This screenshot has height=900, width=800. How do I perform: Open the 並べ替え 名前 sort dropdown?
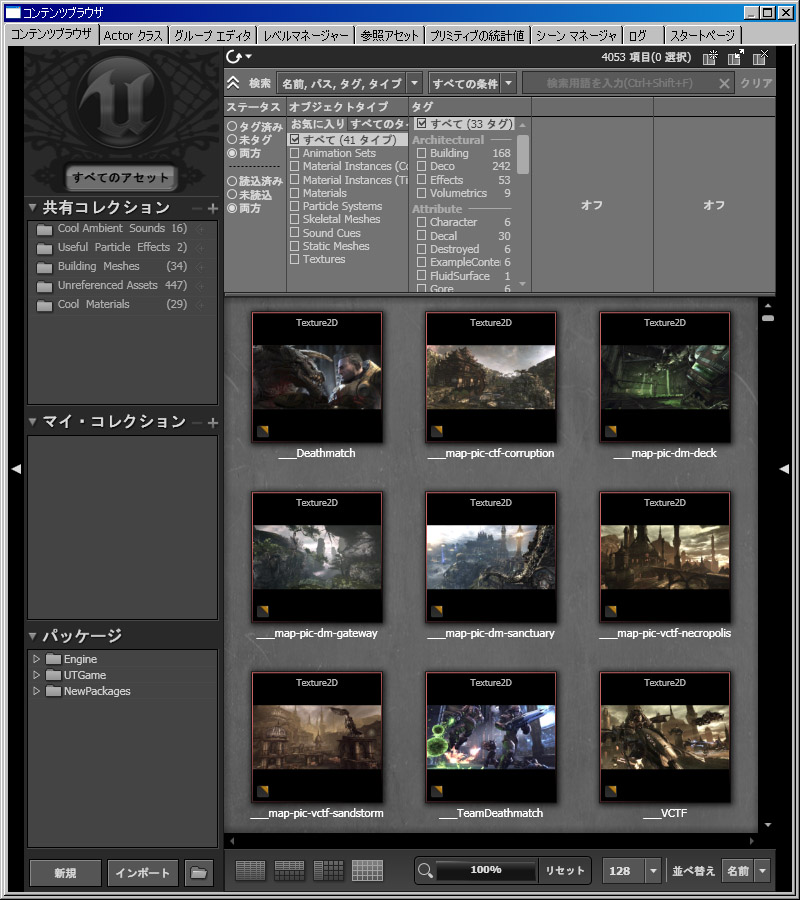click(746, 871)
